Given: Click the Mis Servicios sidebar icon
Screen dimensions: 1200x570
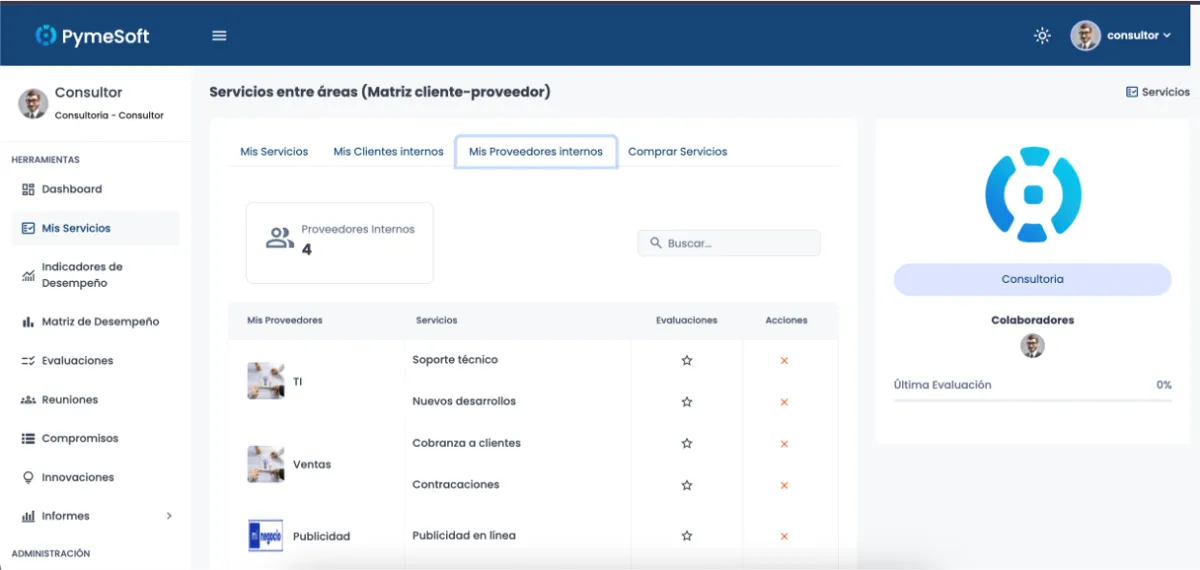Looking at the screenshot, I should tap(28, 228).
